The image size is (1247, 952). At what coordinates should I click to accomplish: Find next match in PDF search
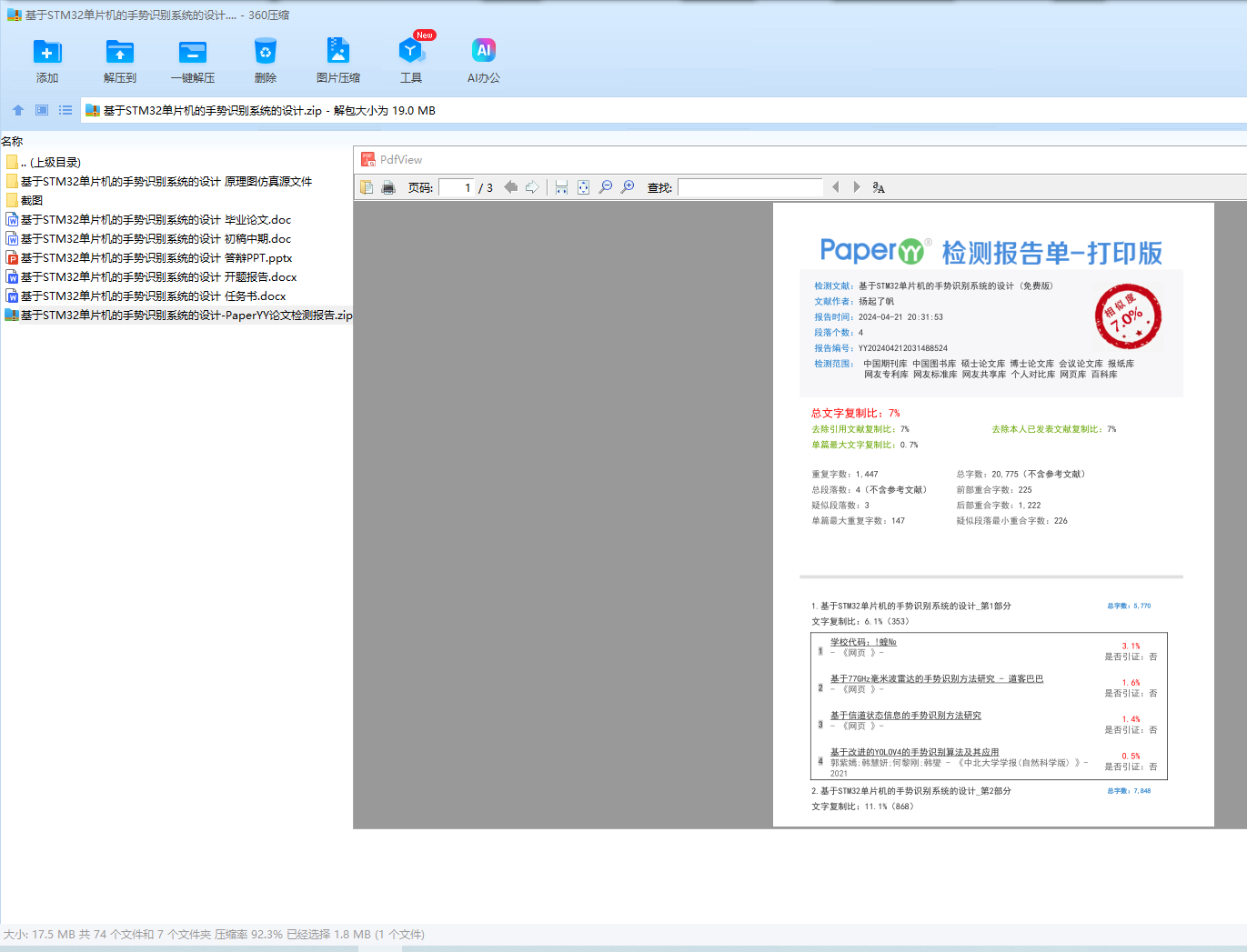[x=857, y=187]
